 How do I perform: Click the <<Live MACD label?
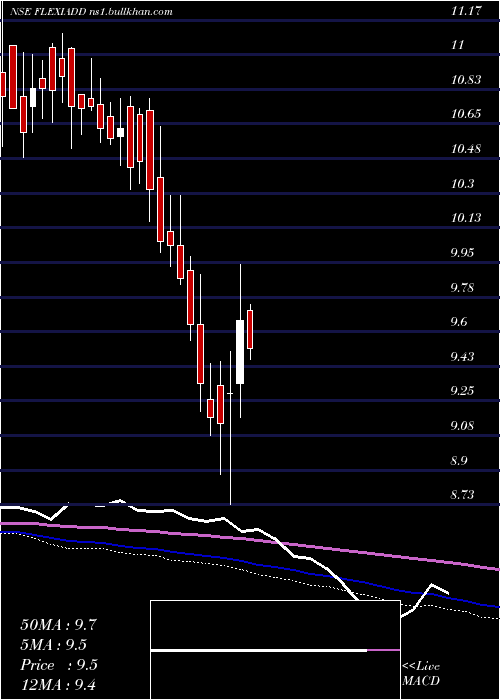click(421, 673)
